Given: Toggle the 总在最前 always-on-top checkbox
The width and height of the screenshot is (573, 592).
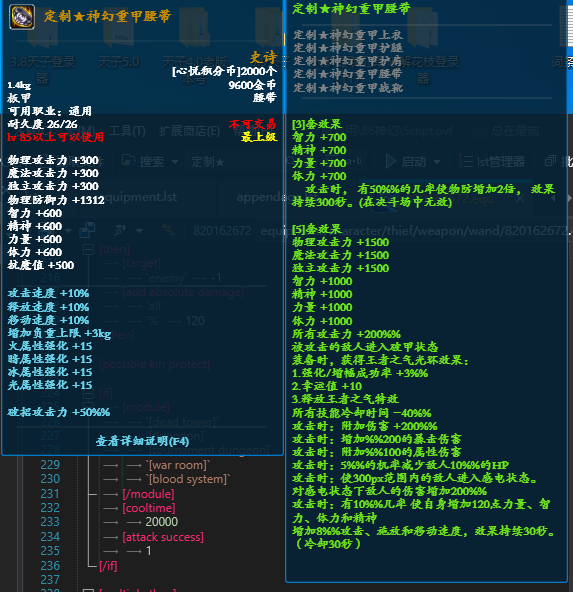Looking at the screenshot, I should coord(480,131).
